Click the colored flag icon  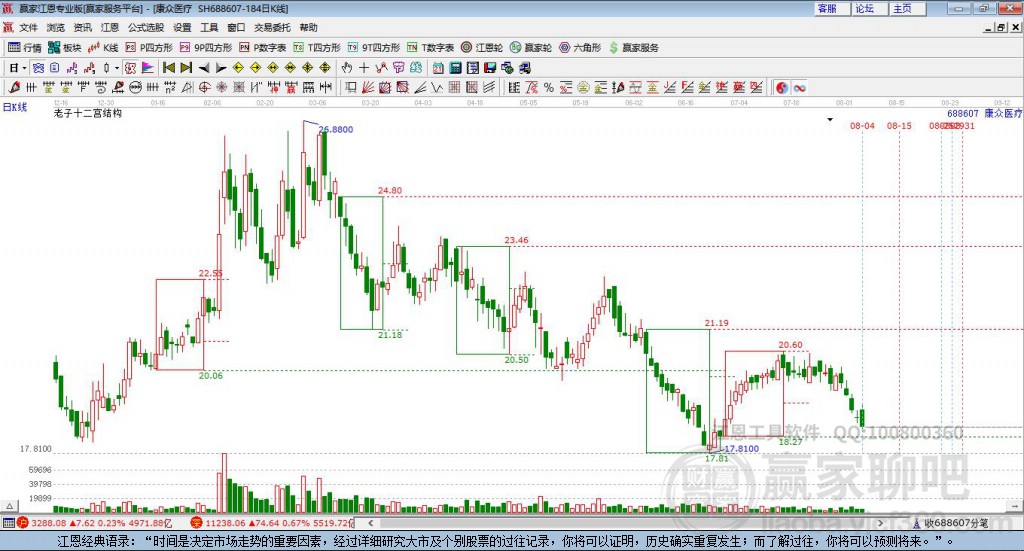pyautogui.click(x=148, y=68)
